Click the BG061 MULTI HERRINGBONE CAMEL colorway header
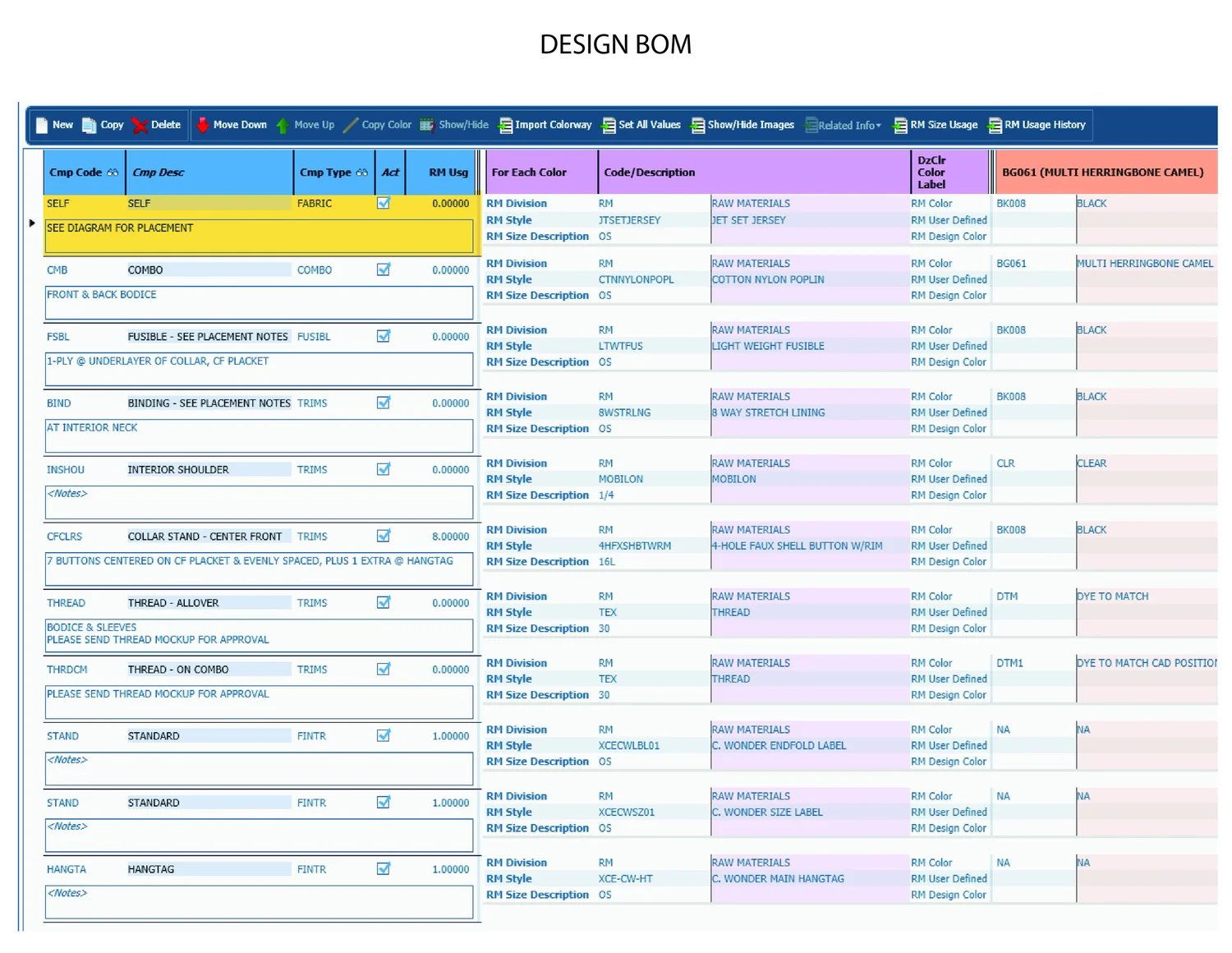 point(1106,173)
